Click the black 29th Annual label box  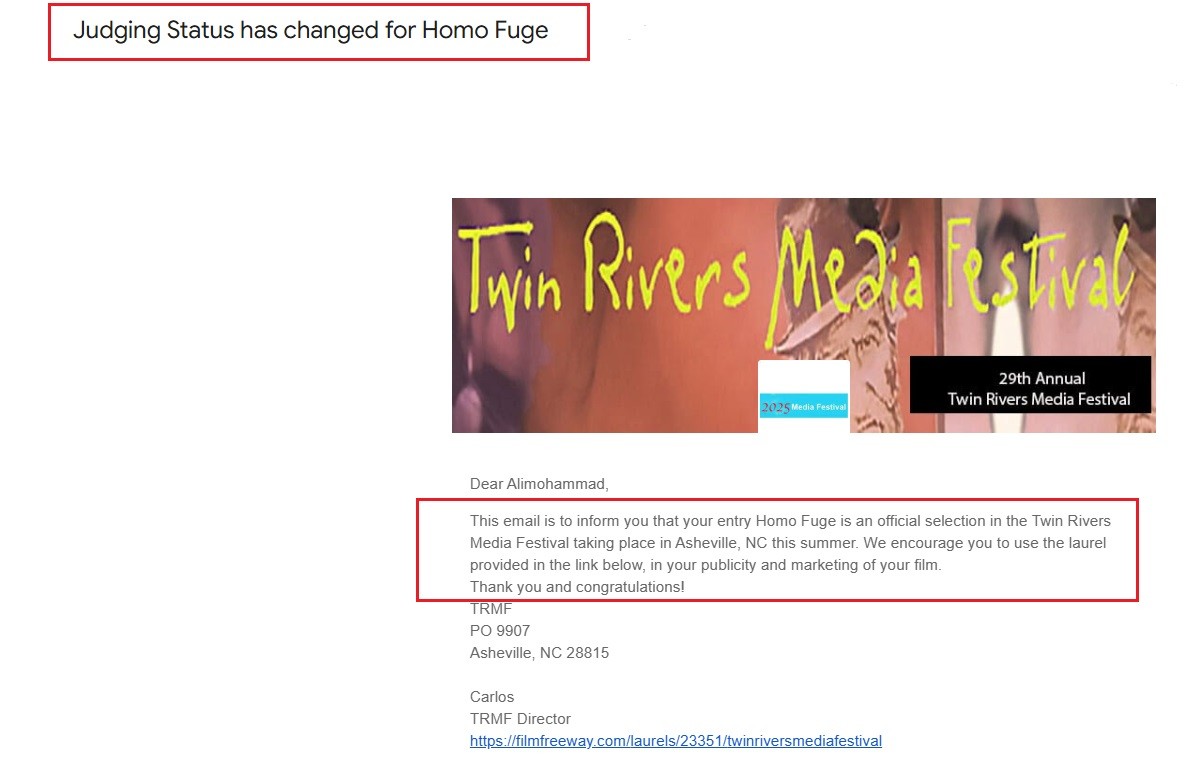(x=1030, y=384)
